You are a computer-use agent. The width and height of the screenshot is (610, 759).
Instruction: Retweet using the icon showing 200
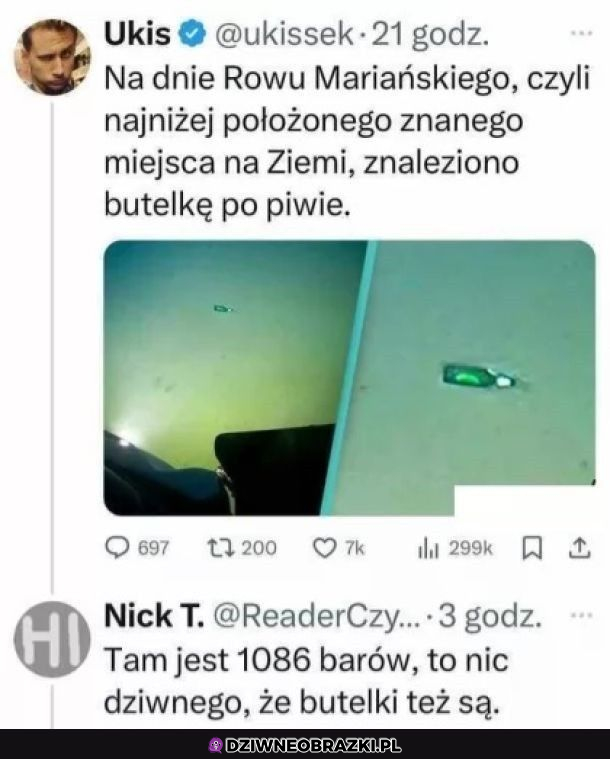pos(242,548)
